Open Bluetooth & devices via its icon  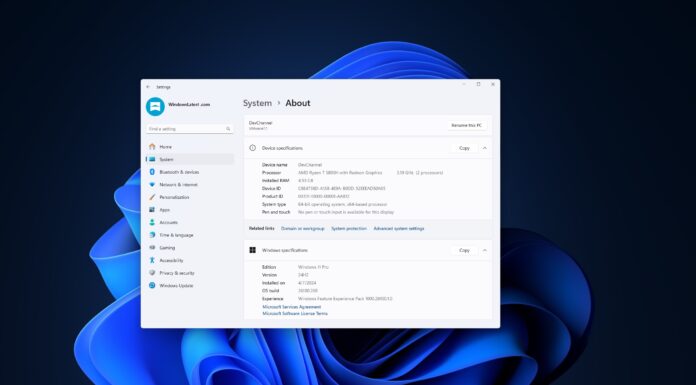(x=152, y=172)
